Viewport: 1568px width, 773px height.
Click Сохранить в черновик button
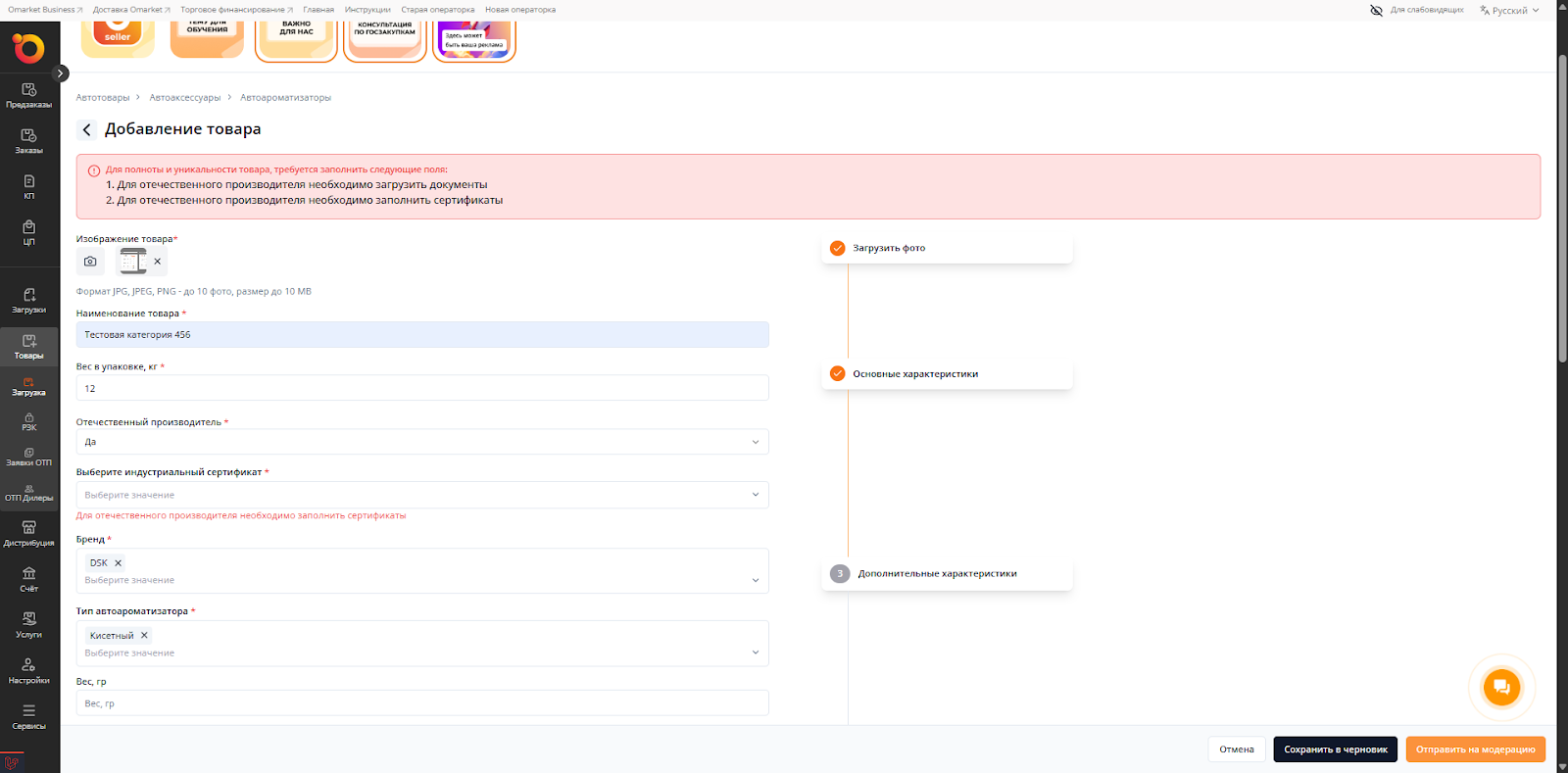tap(1336, 749)
